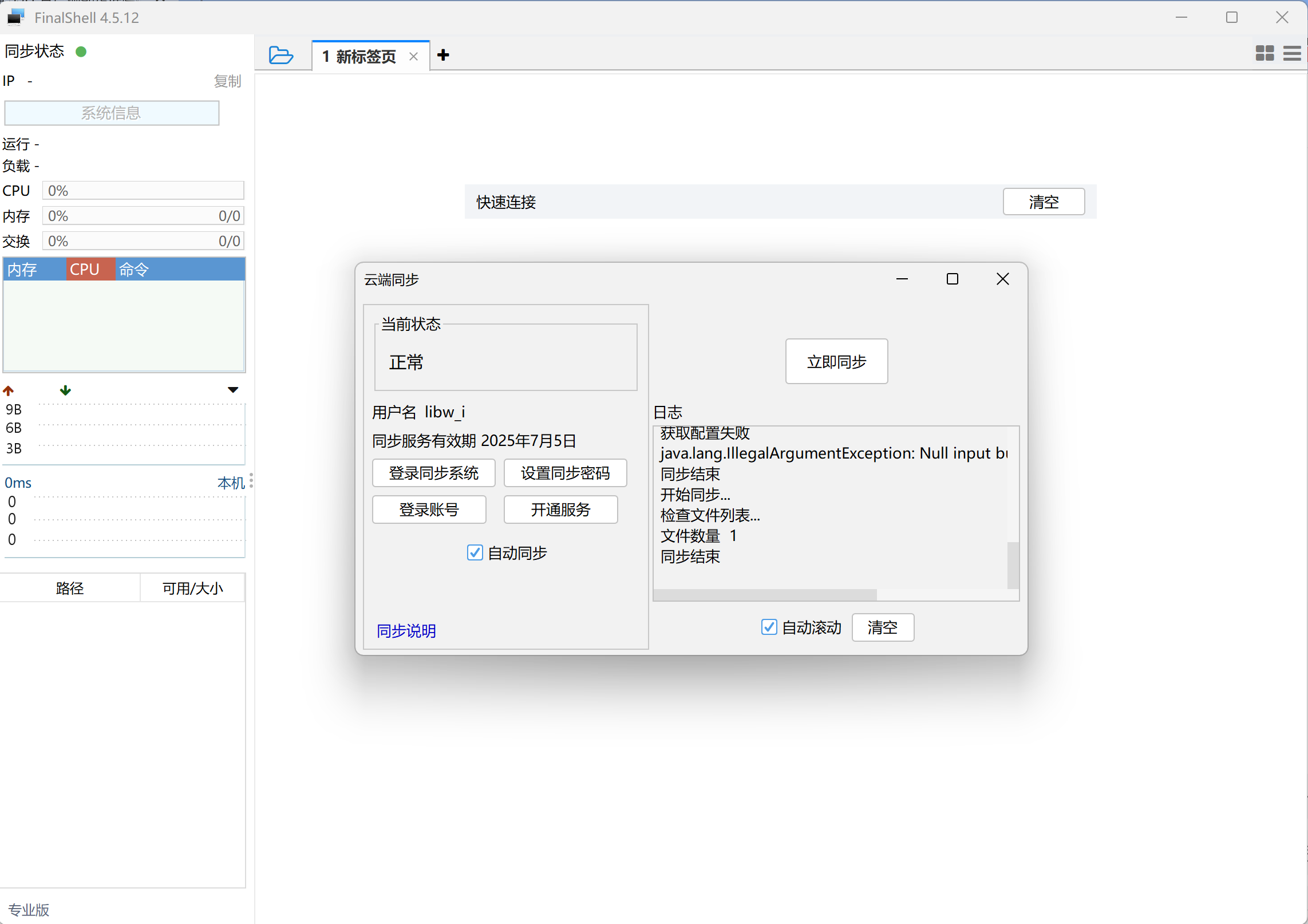Add a new tab with the plus icon
Image resolution: width=1308 pixels, height=924 pixels.
pos(443,55)
